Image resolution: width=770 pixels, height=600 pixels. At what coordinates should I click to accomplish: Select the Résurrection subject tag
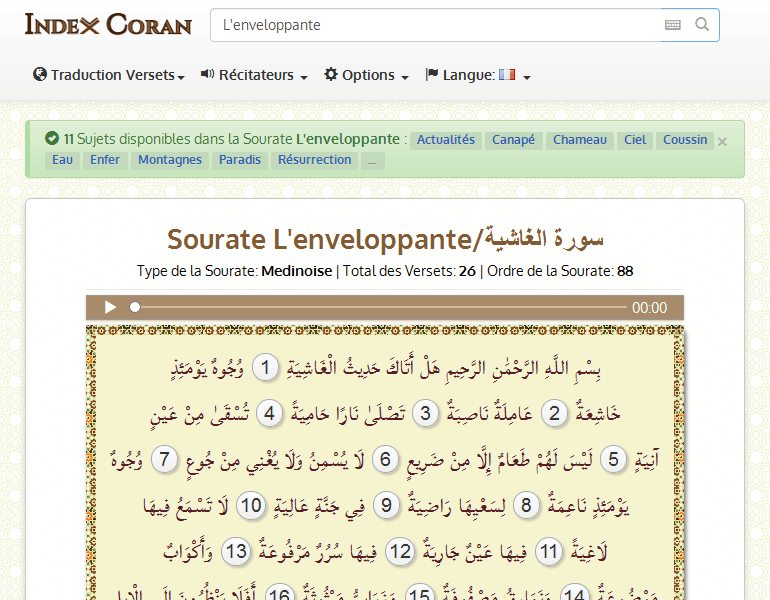tap(315, 160)
